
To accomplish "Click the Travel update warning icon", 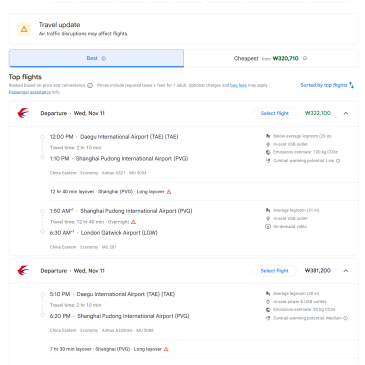I will (x=24, y=29).
